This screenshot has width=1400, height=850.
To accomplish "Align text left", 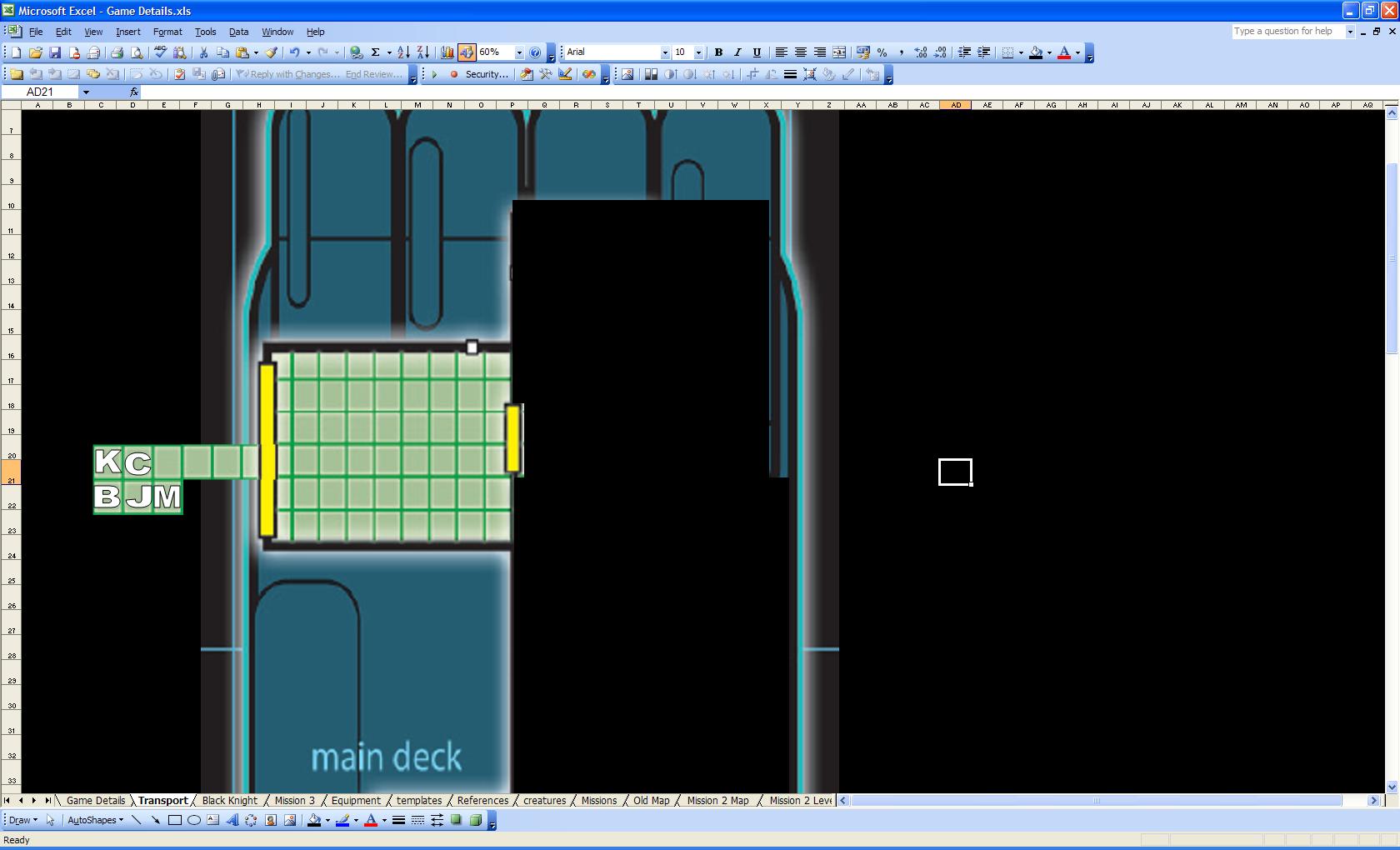I will 781,52.
